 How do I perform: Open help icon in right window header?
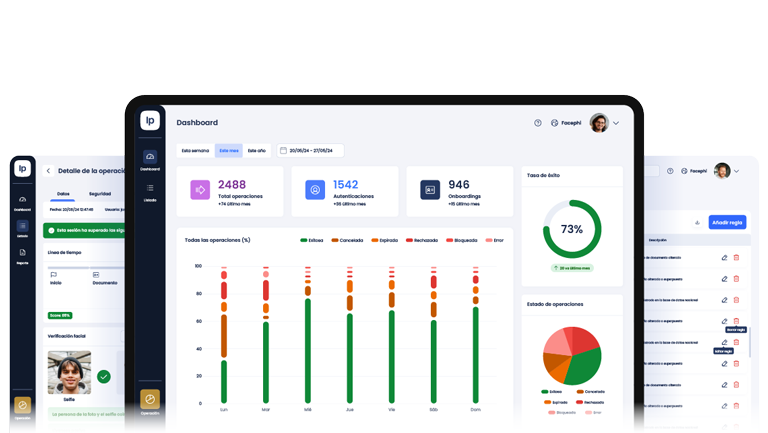[x=670, y=171]
